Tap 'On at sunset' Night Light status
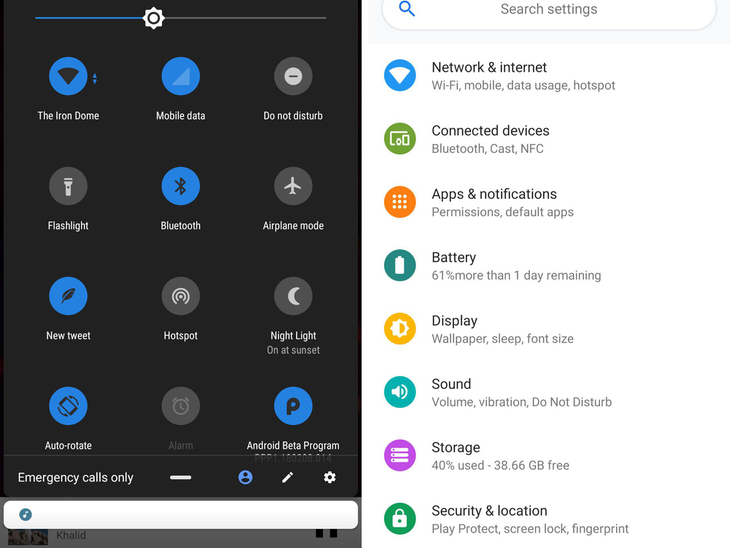730x548 pixels. coord(293,350)
